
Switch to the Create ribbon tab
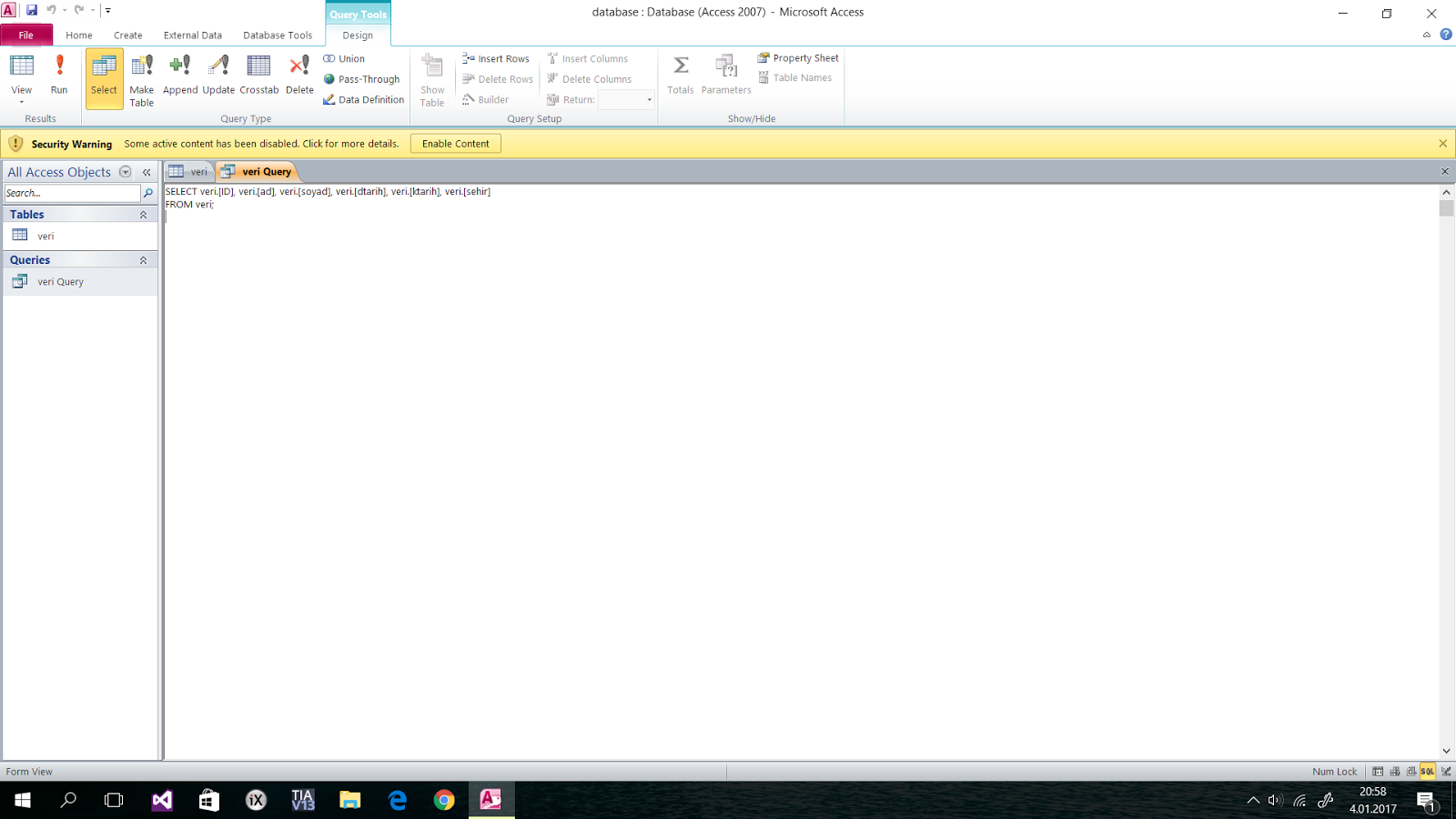coord(128,35)
